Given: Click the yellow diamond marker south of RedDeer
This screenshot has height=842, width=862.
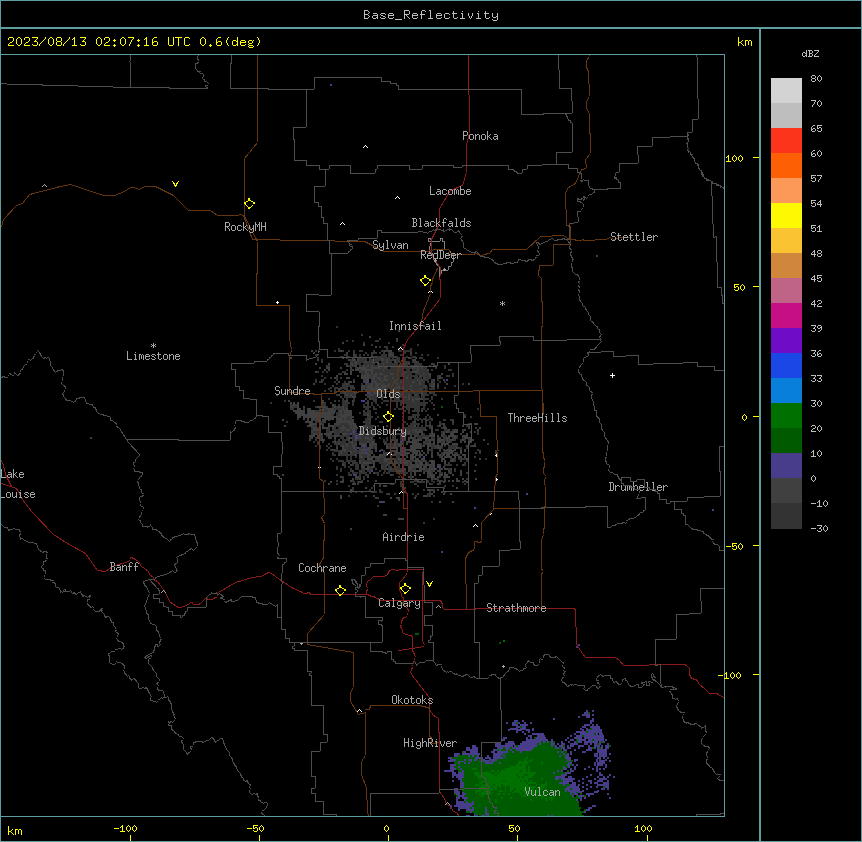Looking at the screenshot, I should (426, 281).
